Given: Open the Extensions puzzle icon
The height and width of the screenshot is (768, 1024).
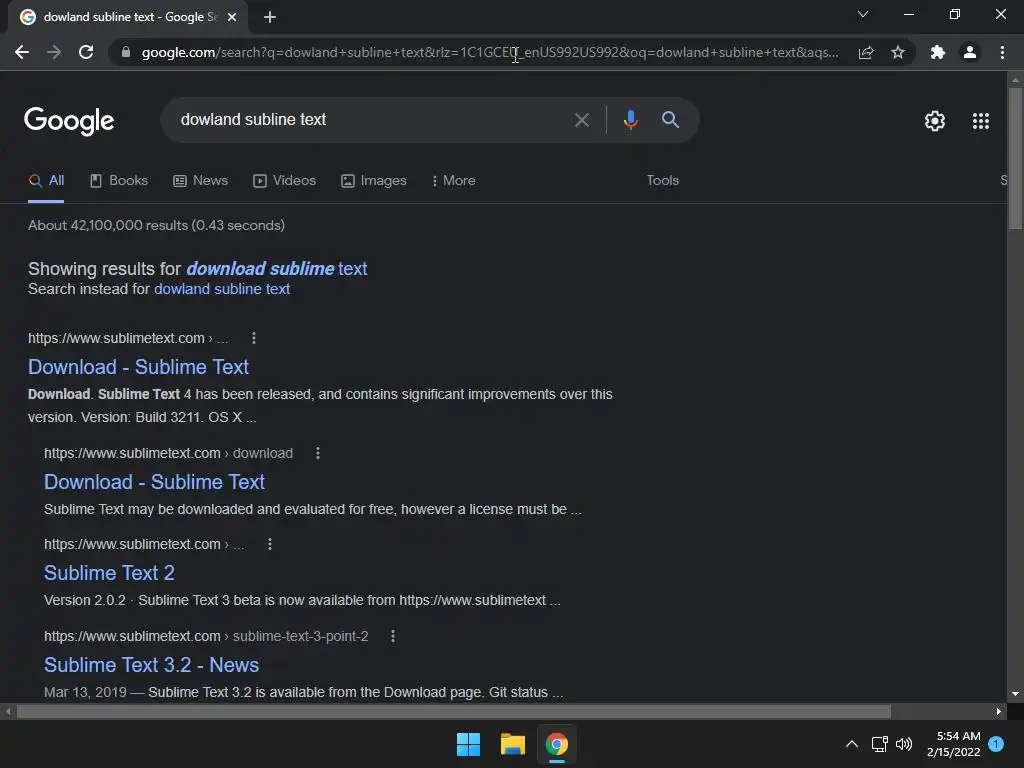Looking at the screenshot, I should pos(938,52).
